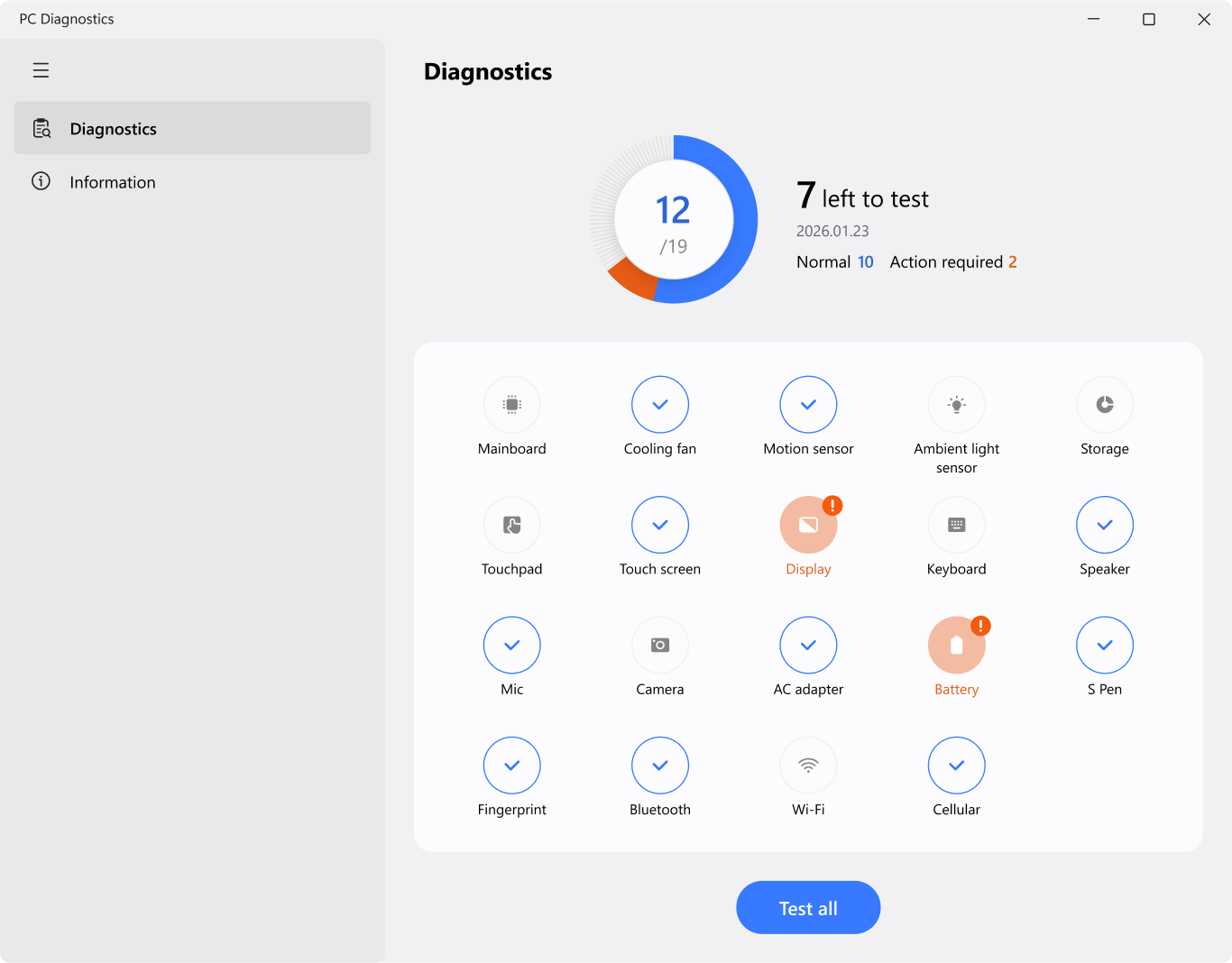Click the S Pen test icon

(x=1105, y=645)
